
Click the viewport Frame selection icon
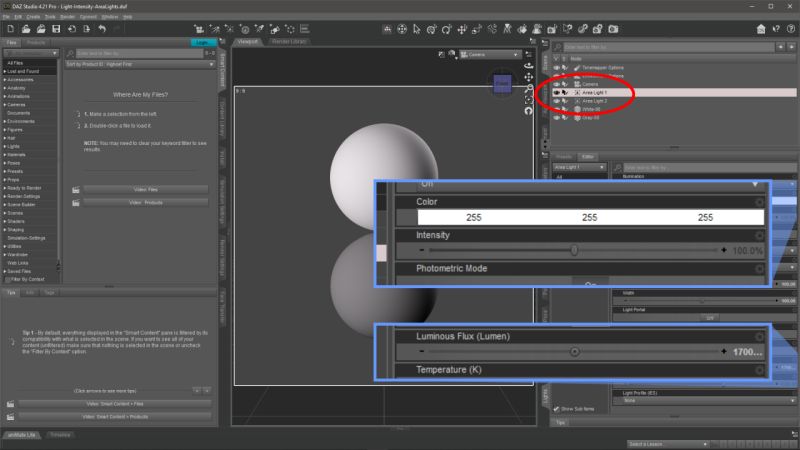pos(529,99)
